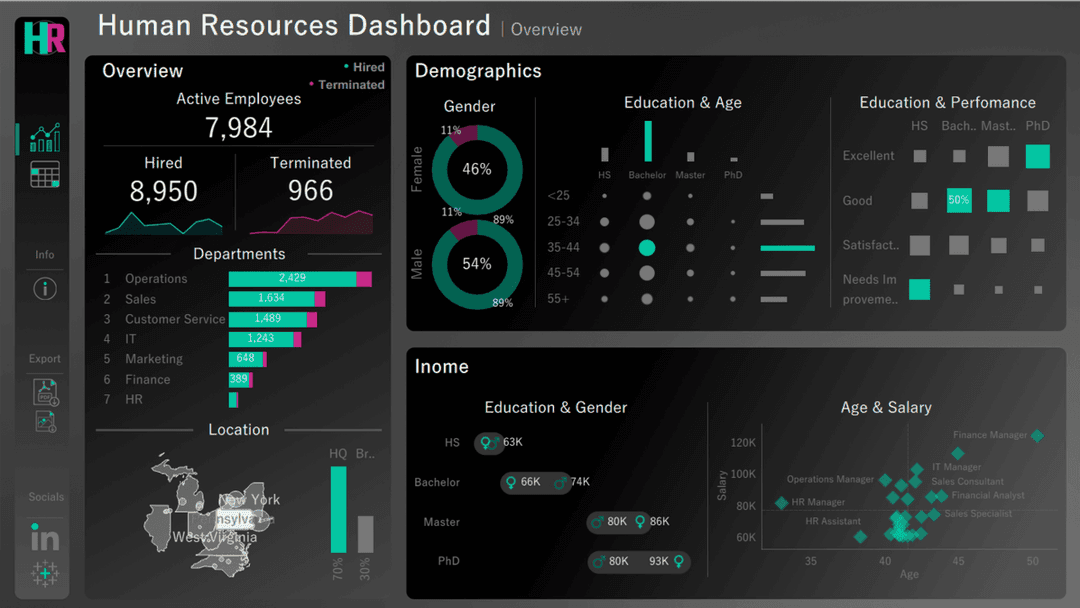Select the Female gender donut chart
Viewport: 1080px width, 608px height.
(477, 169)
